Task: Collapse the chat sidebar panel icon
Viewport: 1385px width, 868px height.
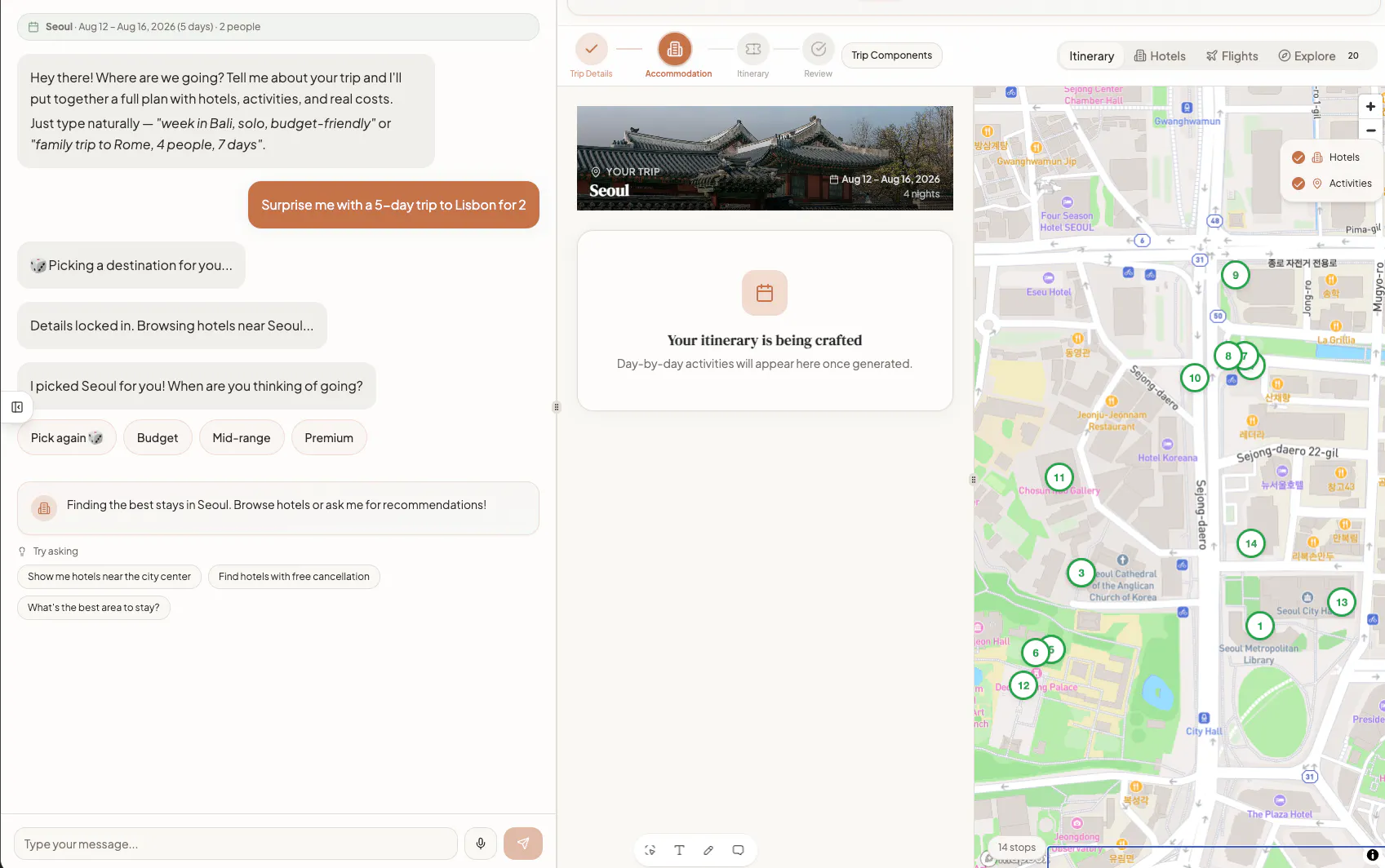Action: tap(17, 407)
